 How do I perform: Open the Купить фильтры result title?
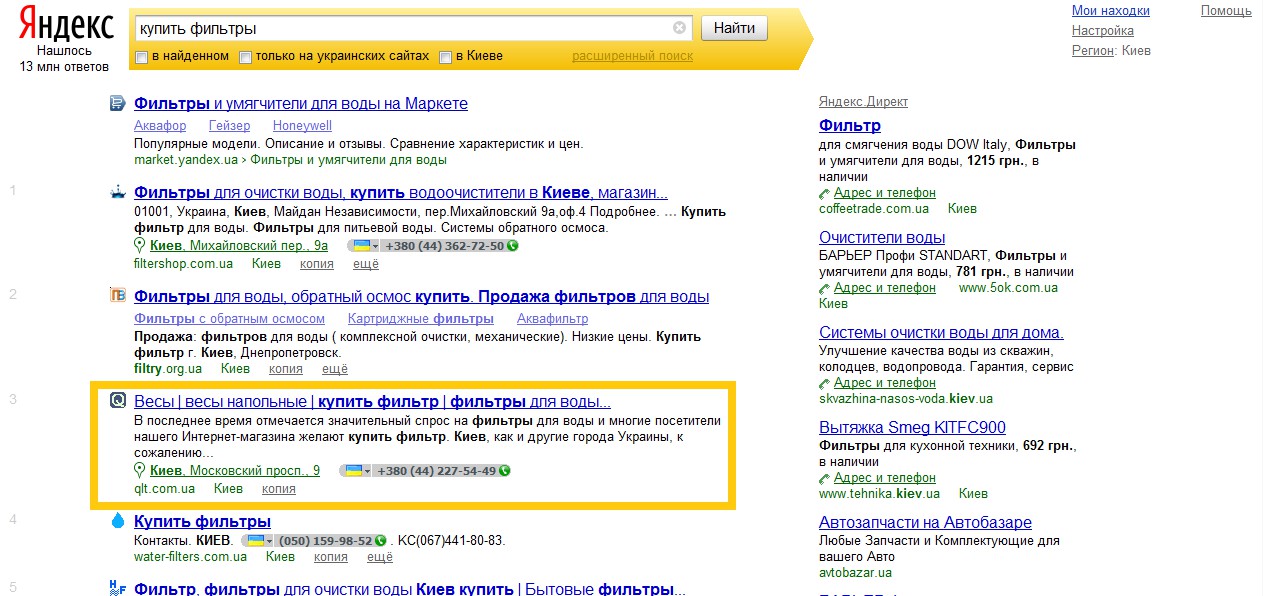pyautogui.click(x=202, y=522)
